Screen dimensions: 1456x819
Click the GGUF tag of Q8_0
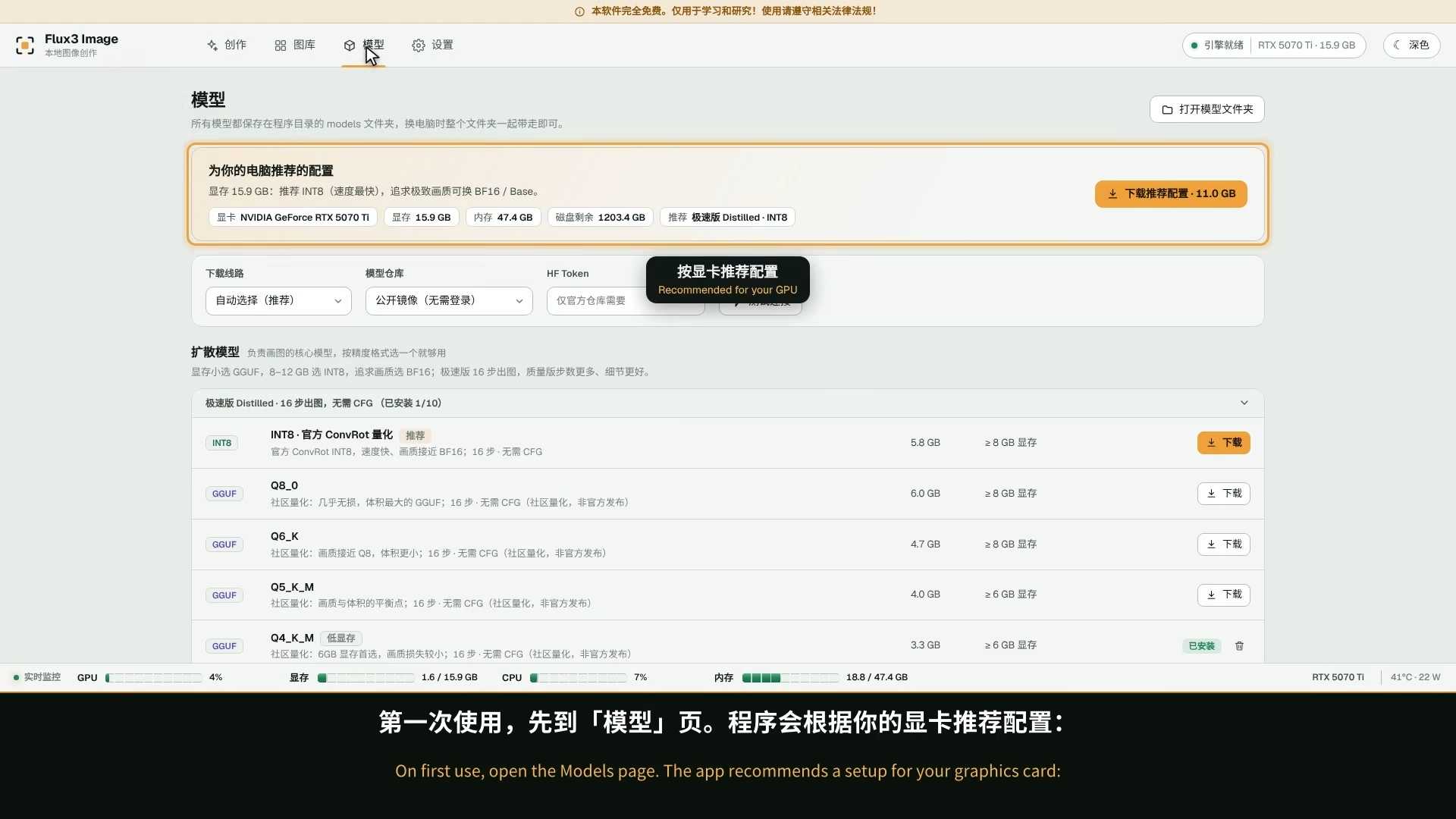[x=224, y=494]
